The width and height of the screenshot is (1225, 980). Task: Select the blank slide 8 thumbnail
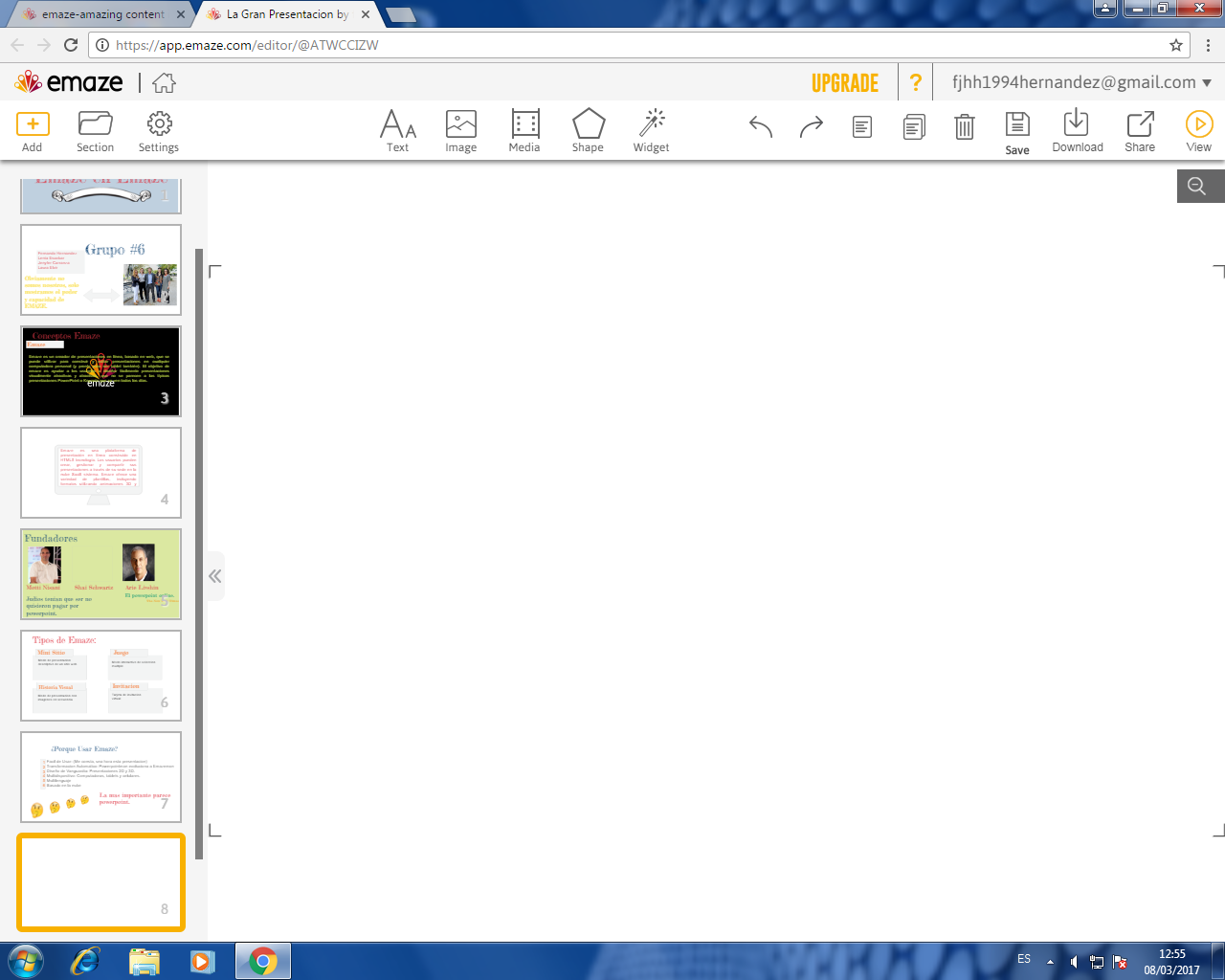pos(100,881)
